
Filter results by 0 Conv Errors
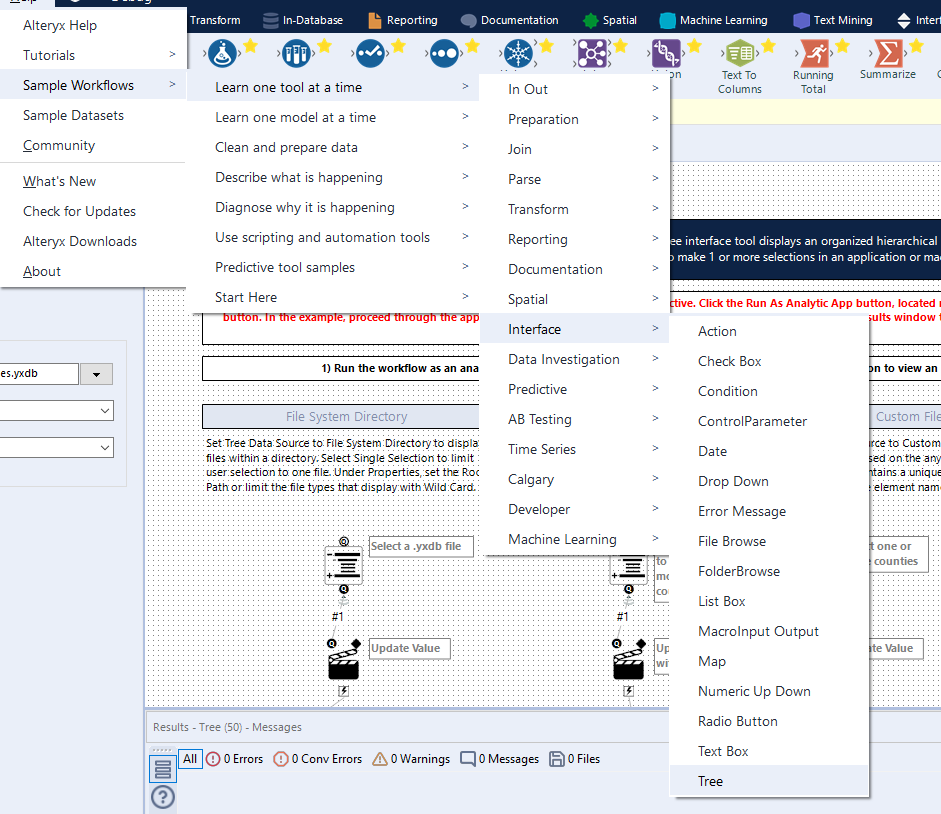[317, 759]
